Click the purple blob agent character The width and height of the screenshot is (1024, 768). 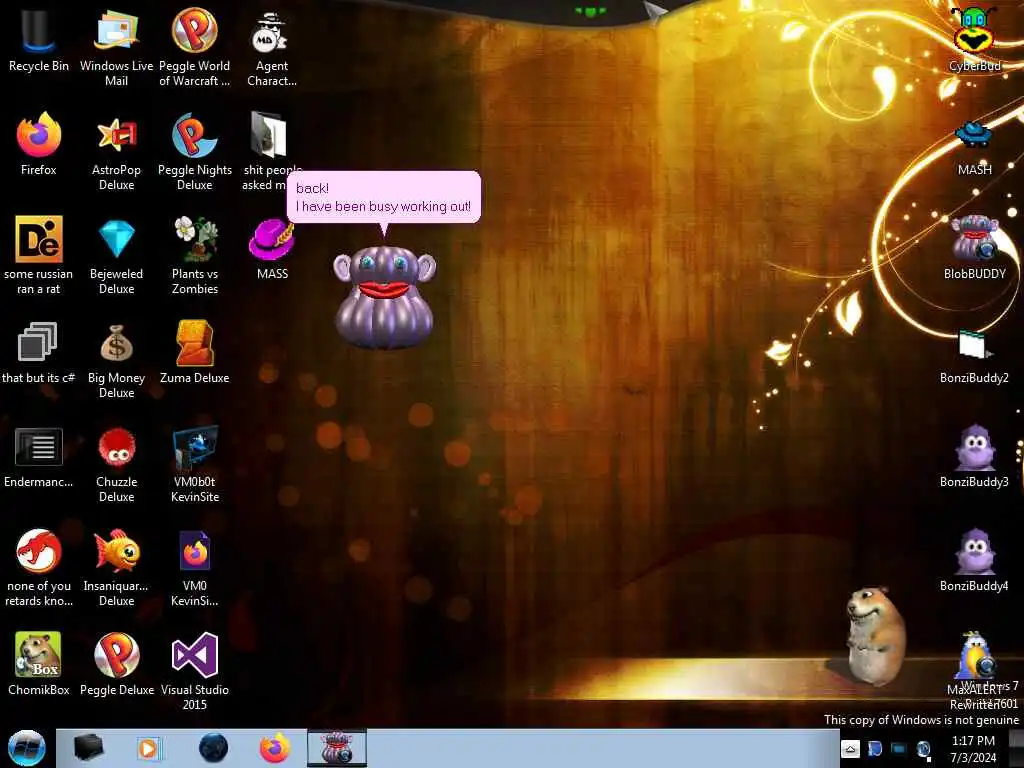(x=385, y=297)
